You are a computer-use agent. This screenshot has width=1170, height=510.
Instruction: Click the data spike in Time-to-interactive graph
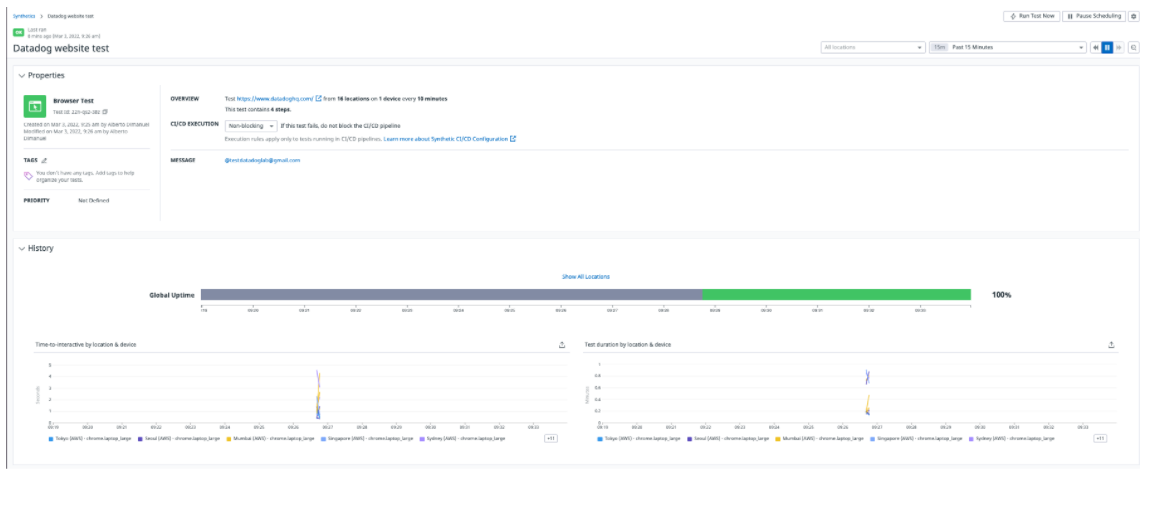[x=318, y=394]
